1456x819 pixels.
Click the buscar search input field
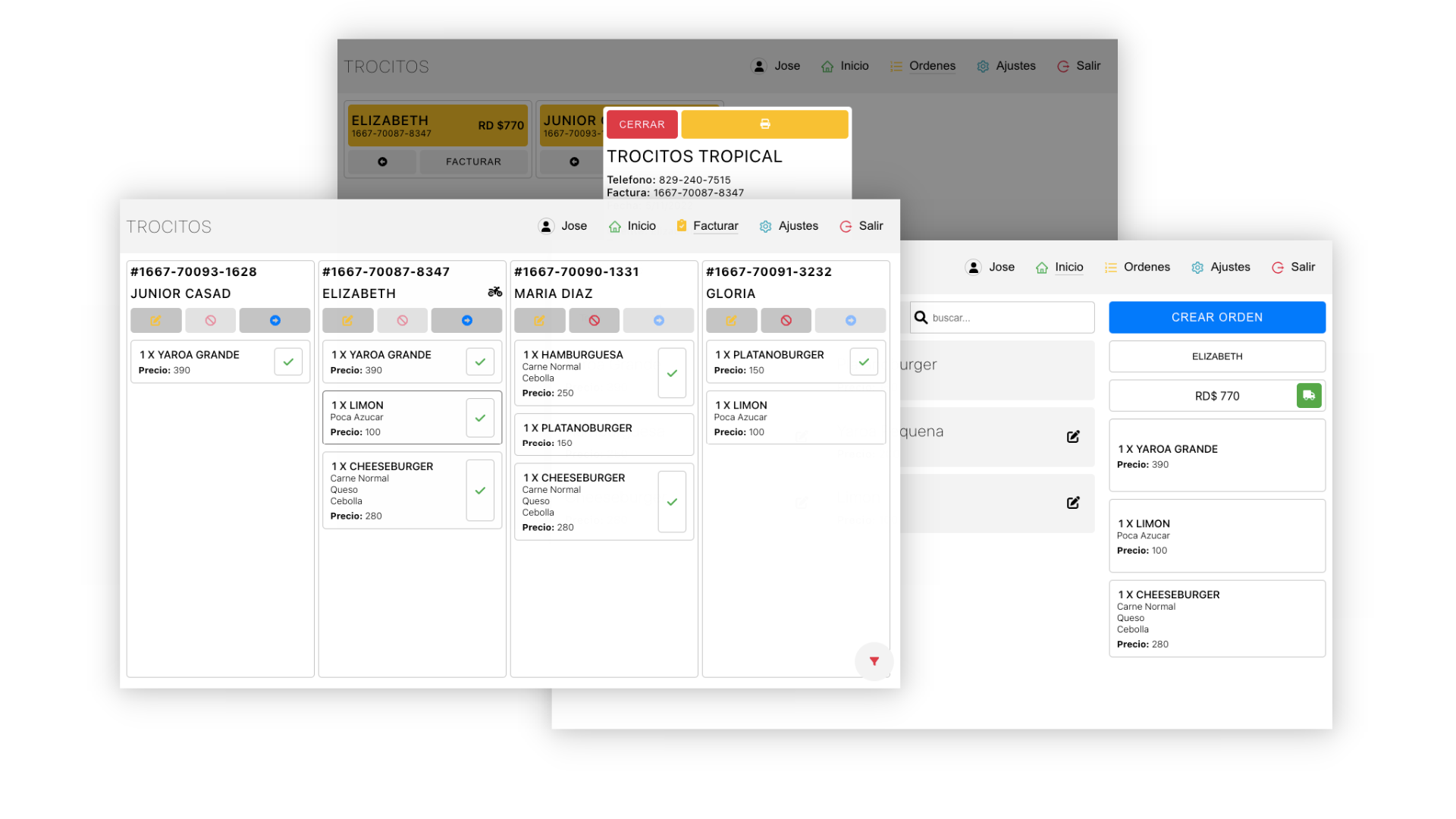[x=1003, y=317]
